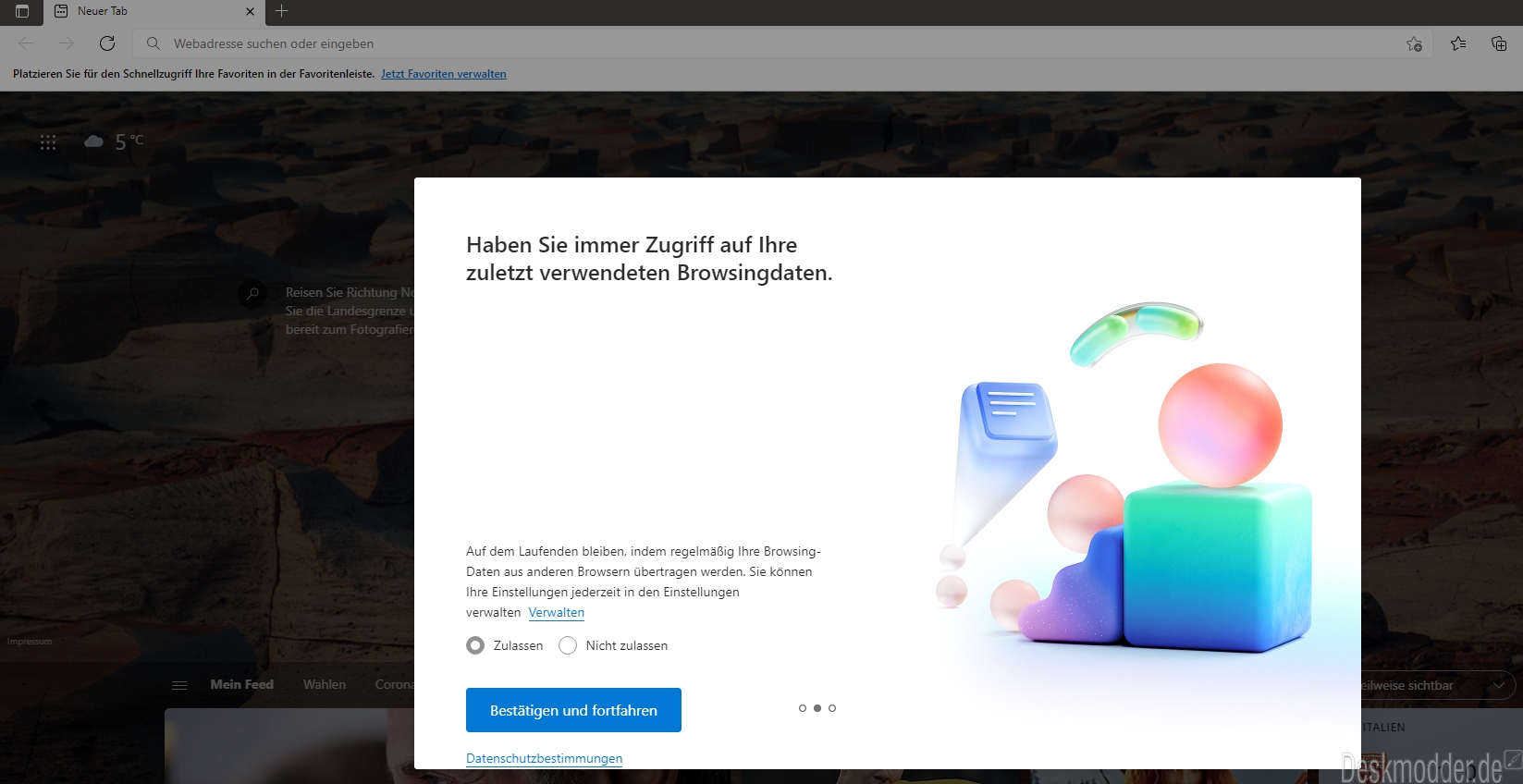Select the Nicht zulassen radio button
Viewport: 1523px width, 784px height.
pyautogui.click(x=568, y=645)
